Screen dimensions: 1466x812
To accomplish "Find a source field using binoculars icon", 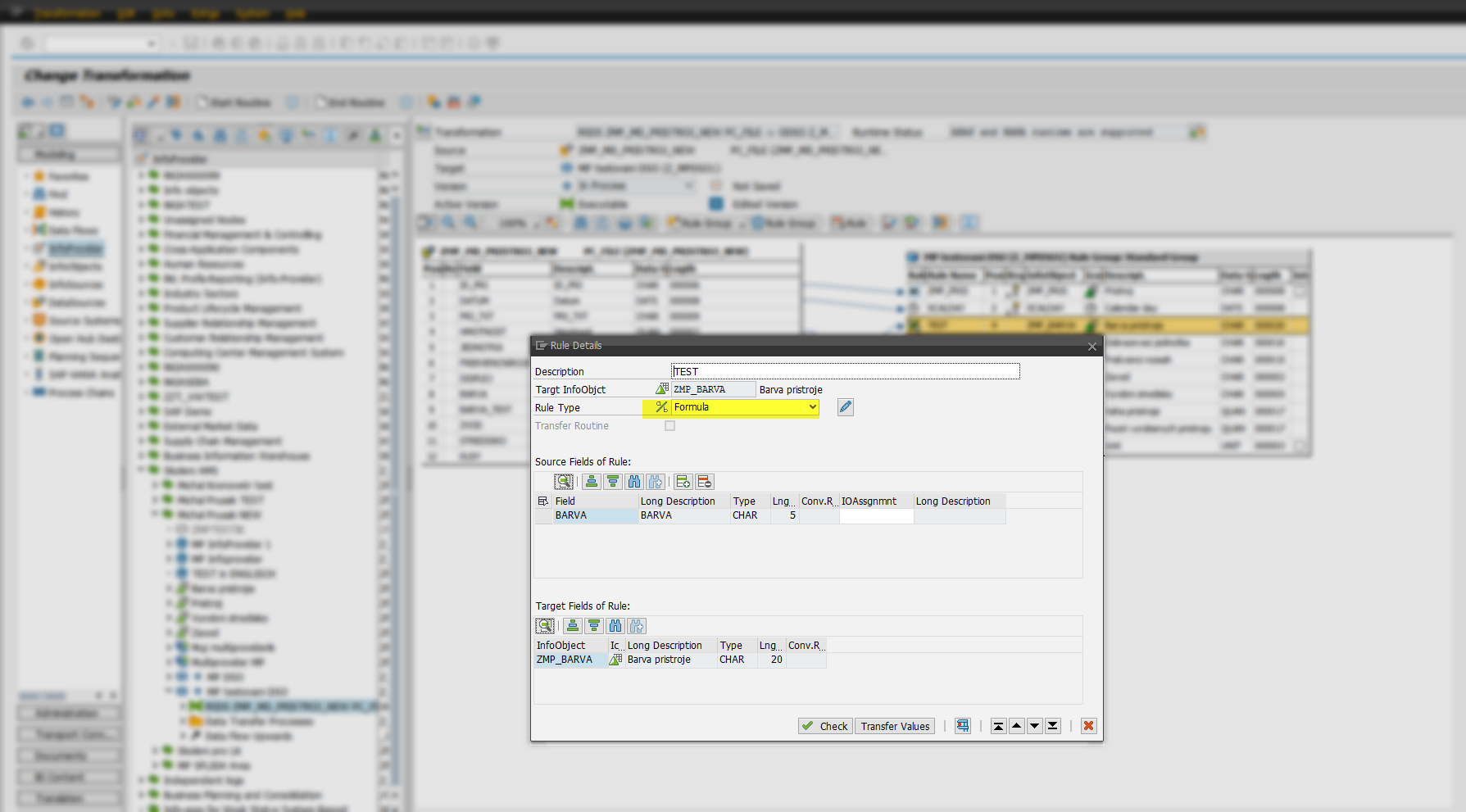I will click(x=634, y=481).
